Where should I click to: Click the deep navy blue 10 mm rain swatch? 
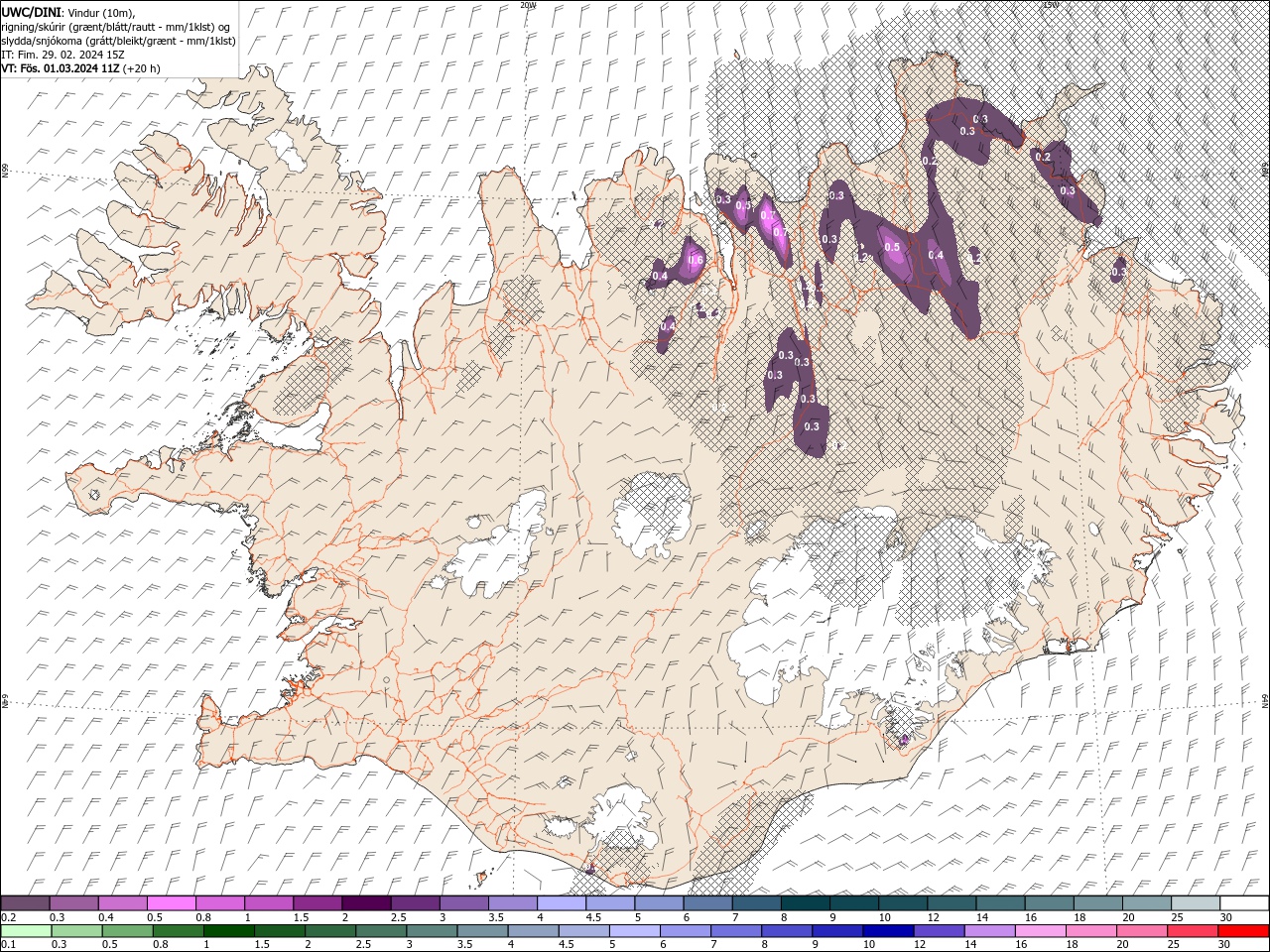pos(888,930)
